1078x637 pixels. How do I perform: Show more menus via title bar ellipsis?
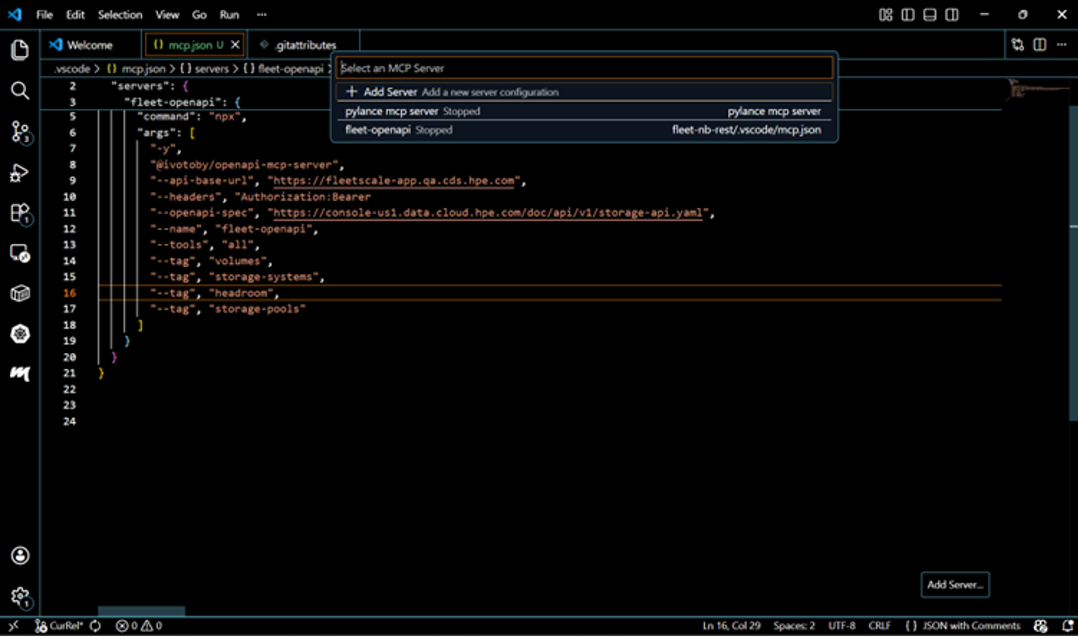[261, 14]
